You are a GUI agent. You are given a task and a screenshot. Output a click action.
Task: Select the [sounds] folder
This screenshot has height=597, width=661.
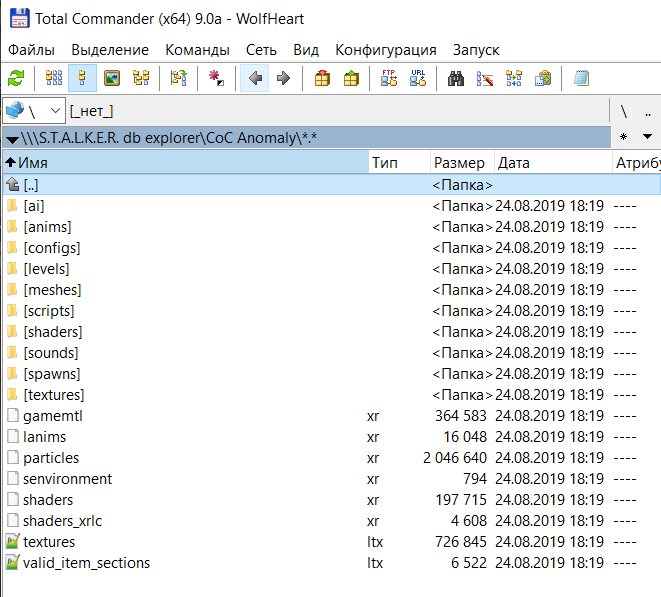331,353
